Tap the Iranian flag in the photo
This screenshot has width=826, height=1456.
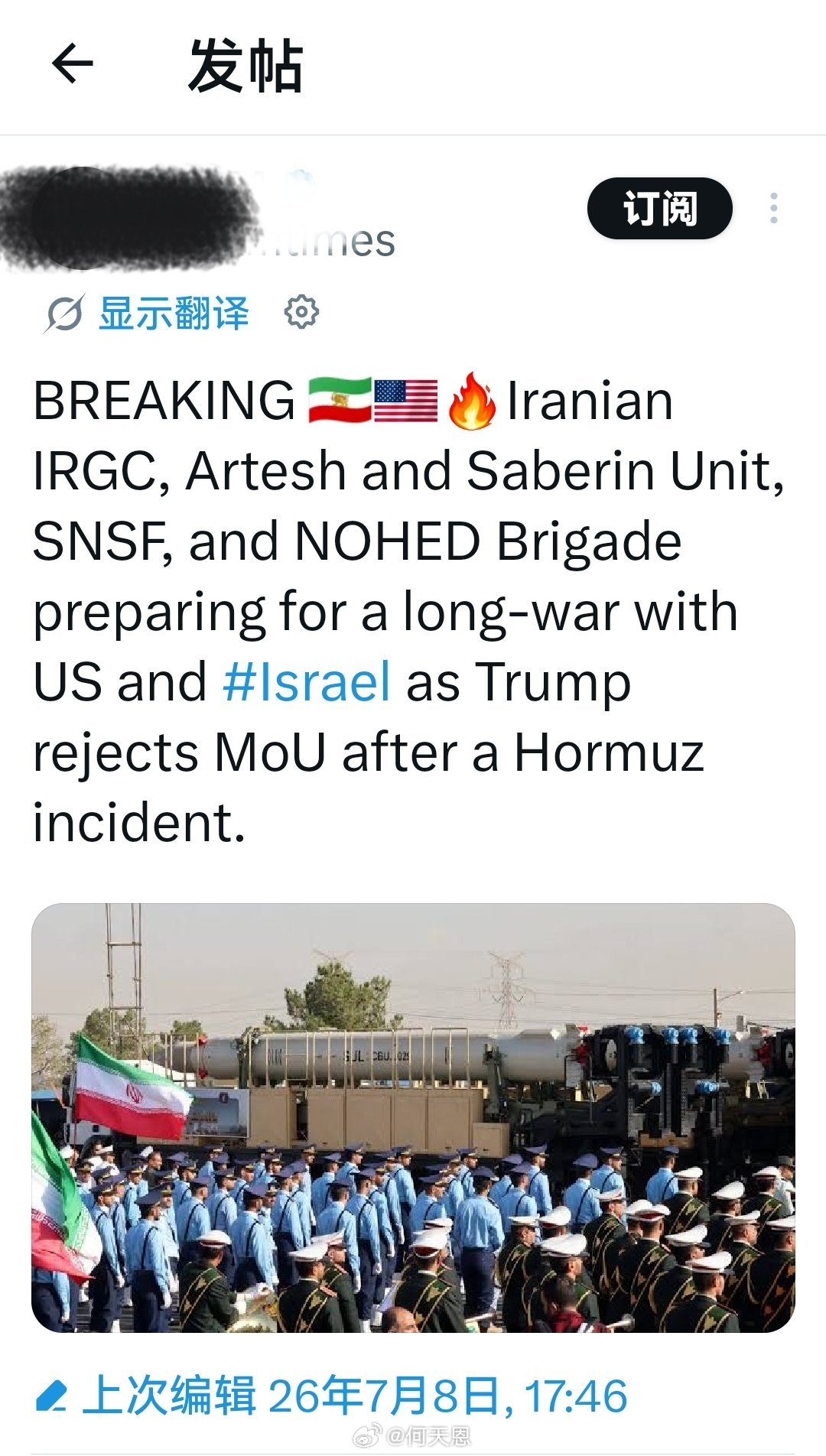(130, 1086)
